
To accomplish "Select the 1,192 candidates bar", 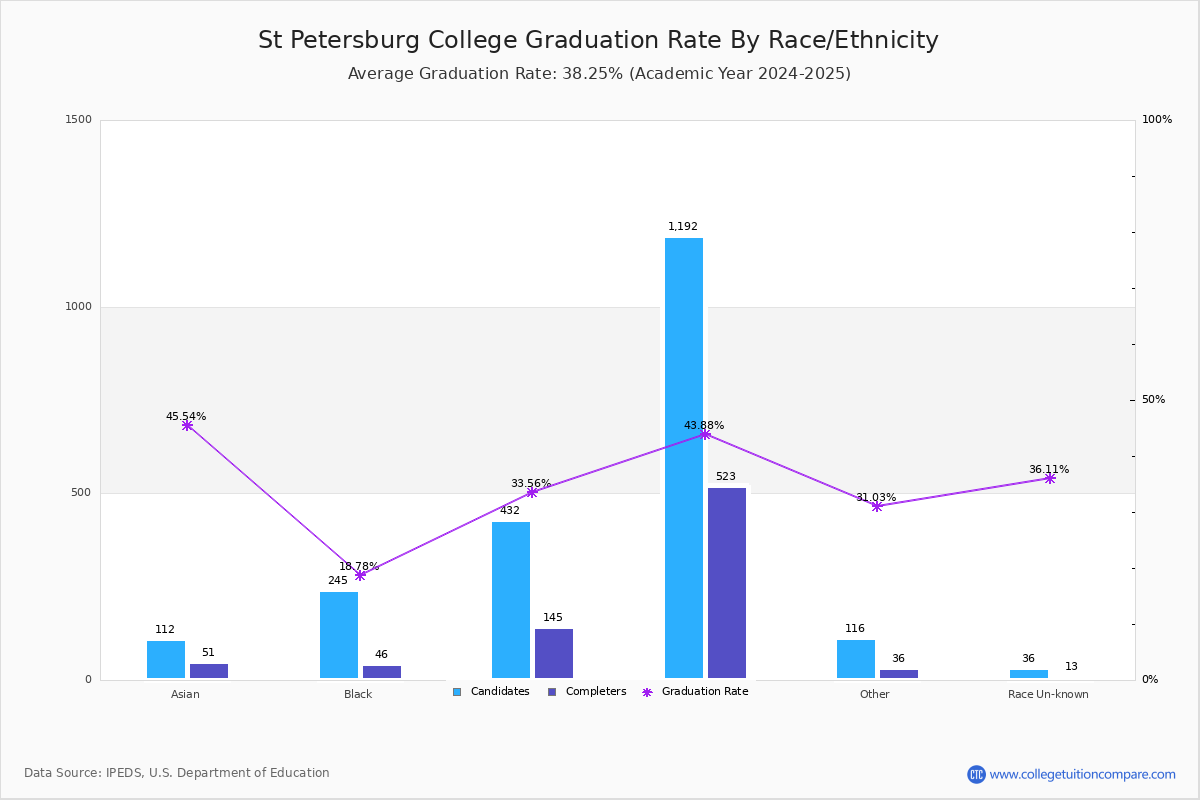I will [x=684, y=458].
